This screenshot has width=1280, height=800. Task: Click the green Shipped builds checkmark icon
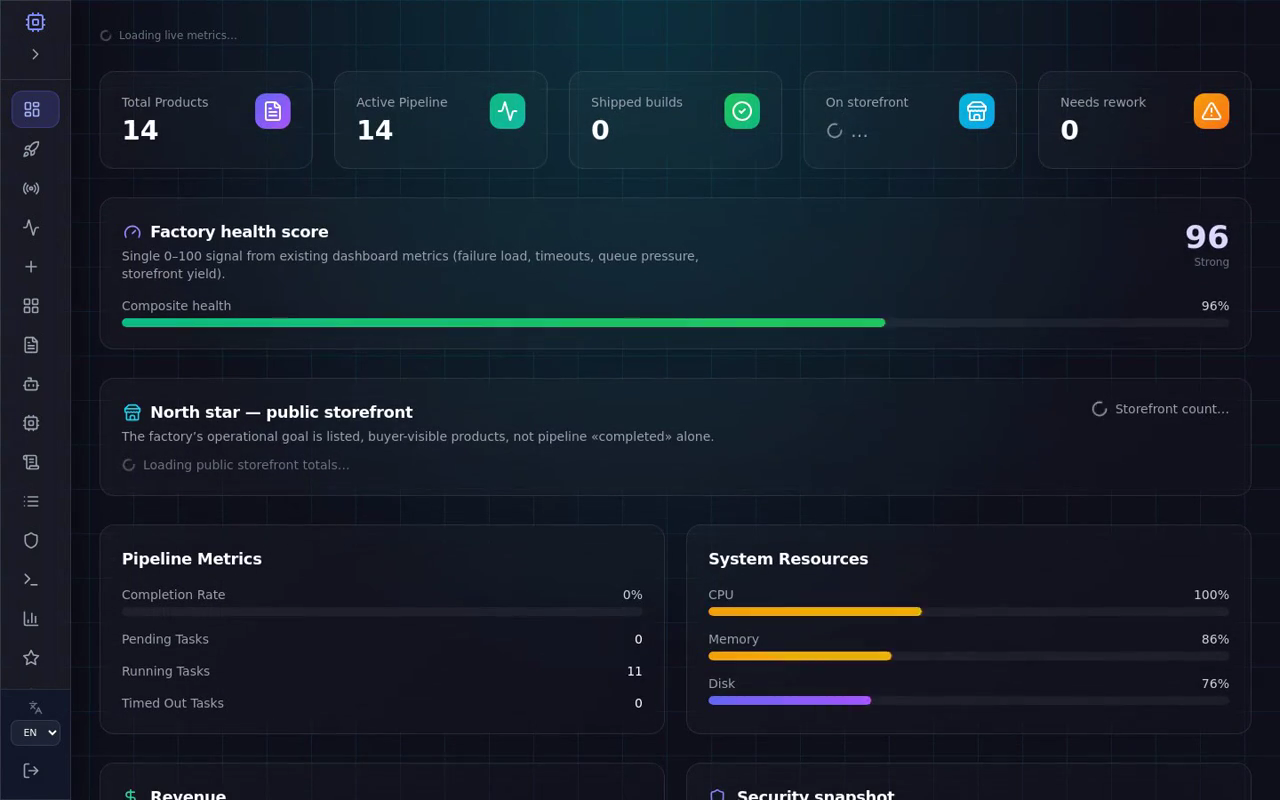[x=742, y=111]
